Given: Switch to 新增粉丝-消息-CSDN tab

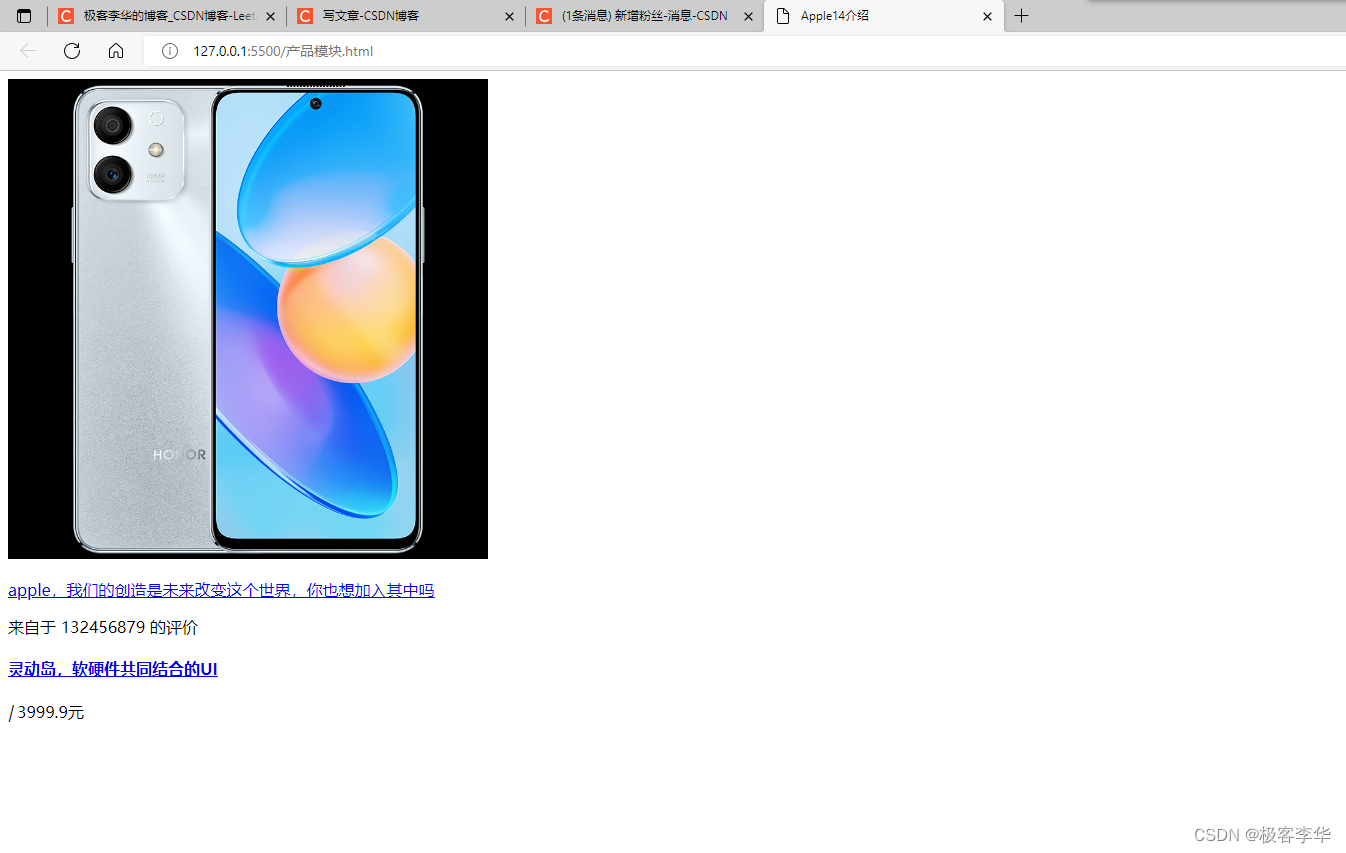Looking at the screenshot, I should tap(645, 16).
